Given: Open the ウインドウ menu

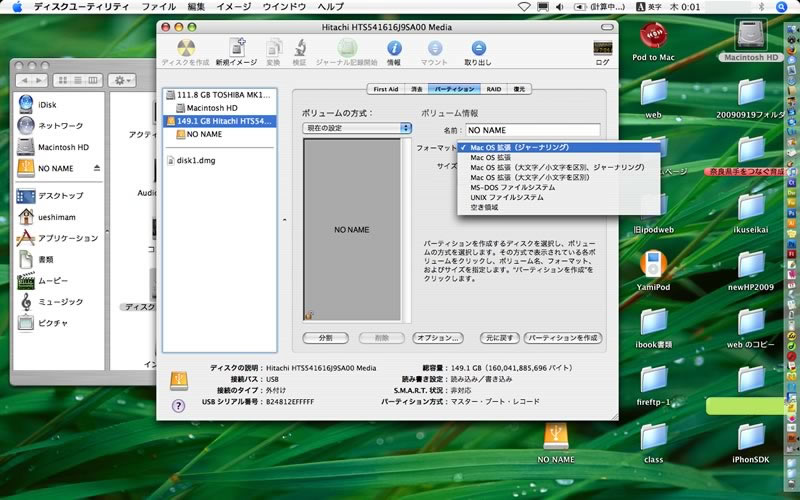Looking at the screenshot, I should tap(284, 7).
